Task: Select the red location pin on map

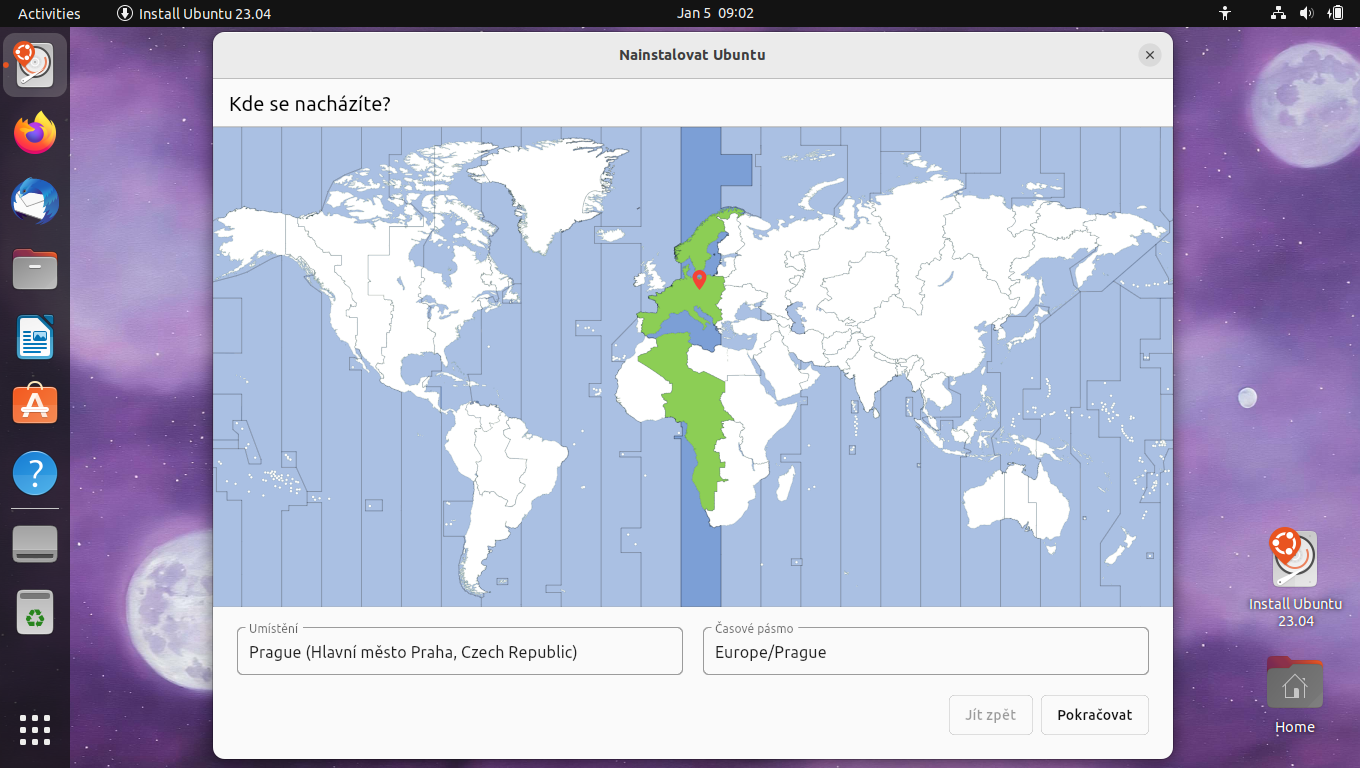Action: point(699,279)
